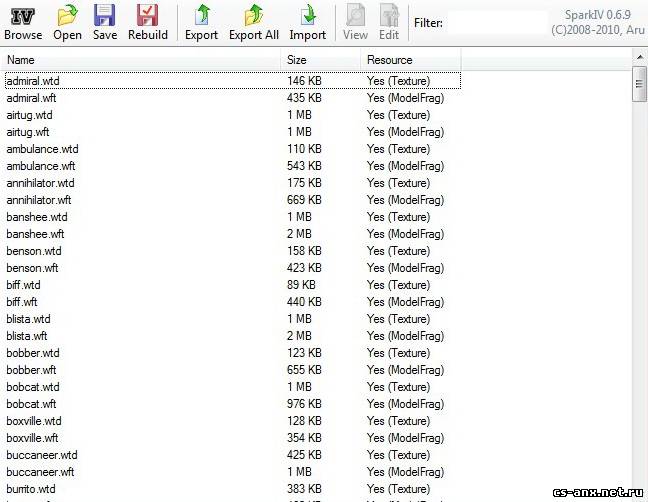Viewport: 648px width, 502px height.
Task: Highlight biff.wft file
Action: coord(233,302)
